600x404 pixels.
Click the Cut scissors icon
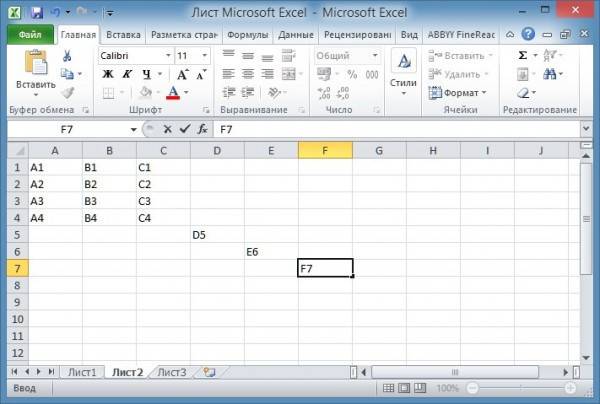(x=67, y=56)
